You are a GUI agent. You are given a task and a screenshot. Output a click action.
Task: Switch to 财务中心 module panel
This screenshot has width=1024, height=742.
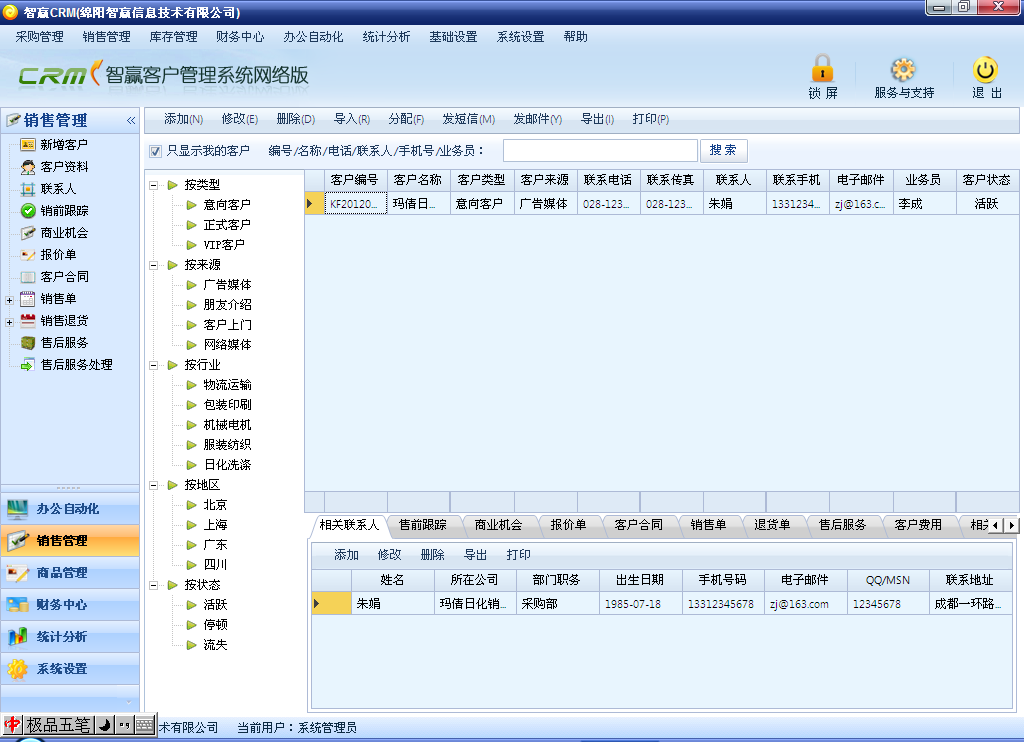pyautogui.click(x=70, y=605)
